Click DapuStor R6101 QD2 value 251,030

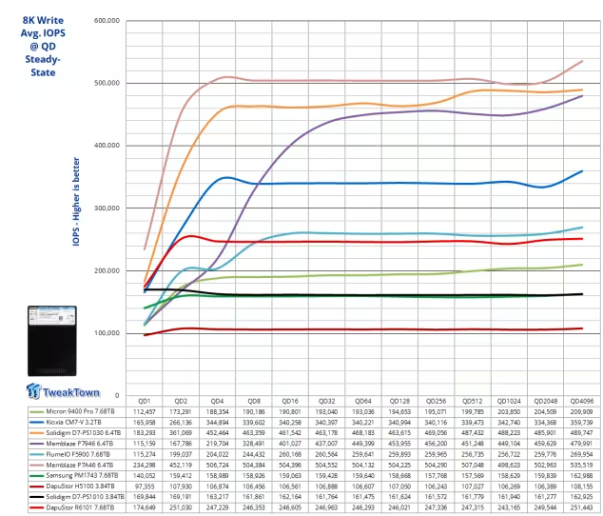point(180,508)
